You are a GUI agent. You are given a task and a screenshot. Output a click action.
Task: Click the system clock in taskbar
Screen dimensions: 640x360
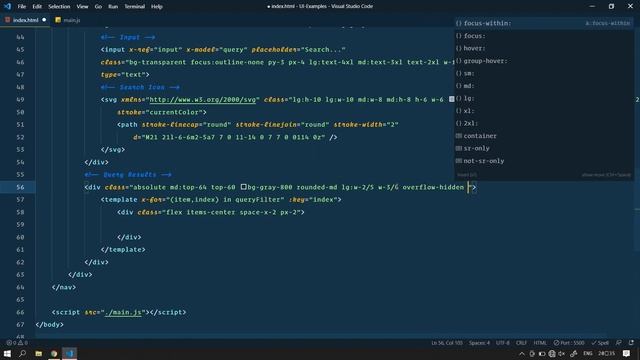pyautogui.click(x=607, y=353)
